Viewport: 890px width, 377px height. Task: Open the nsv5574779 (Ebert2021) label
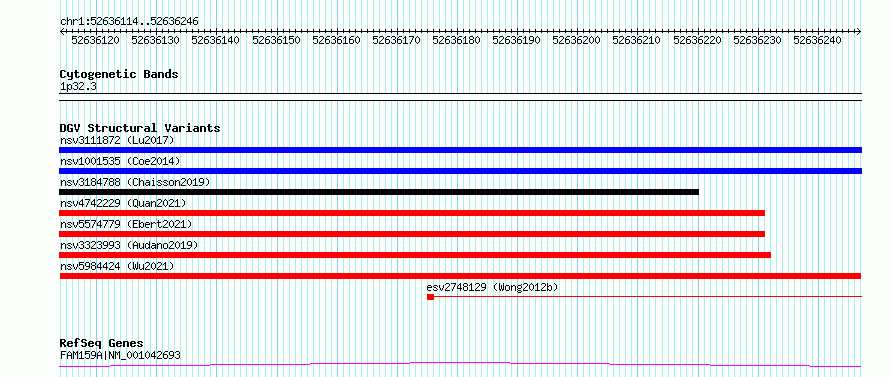126,224
